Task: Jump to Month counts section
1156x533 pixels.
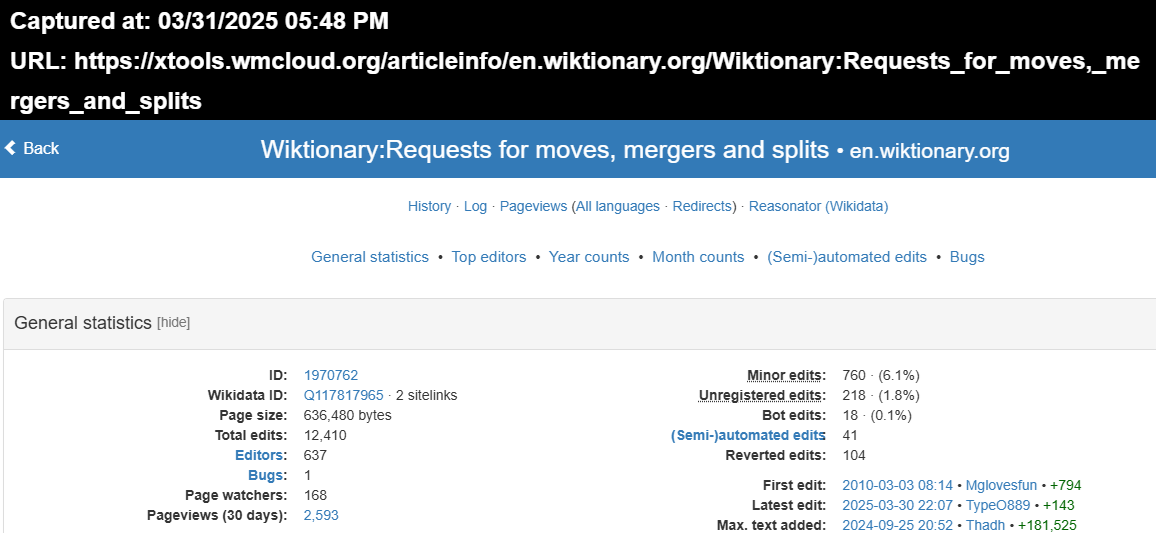Action: (698, 257)
